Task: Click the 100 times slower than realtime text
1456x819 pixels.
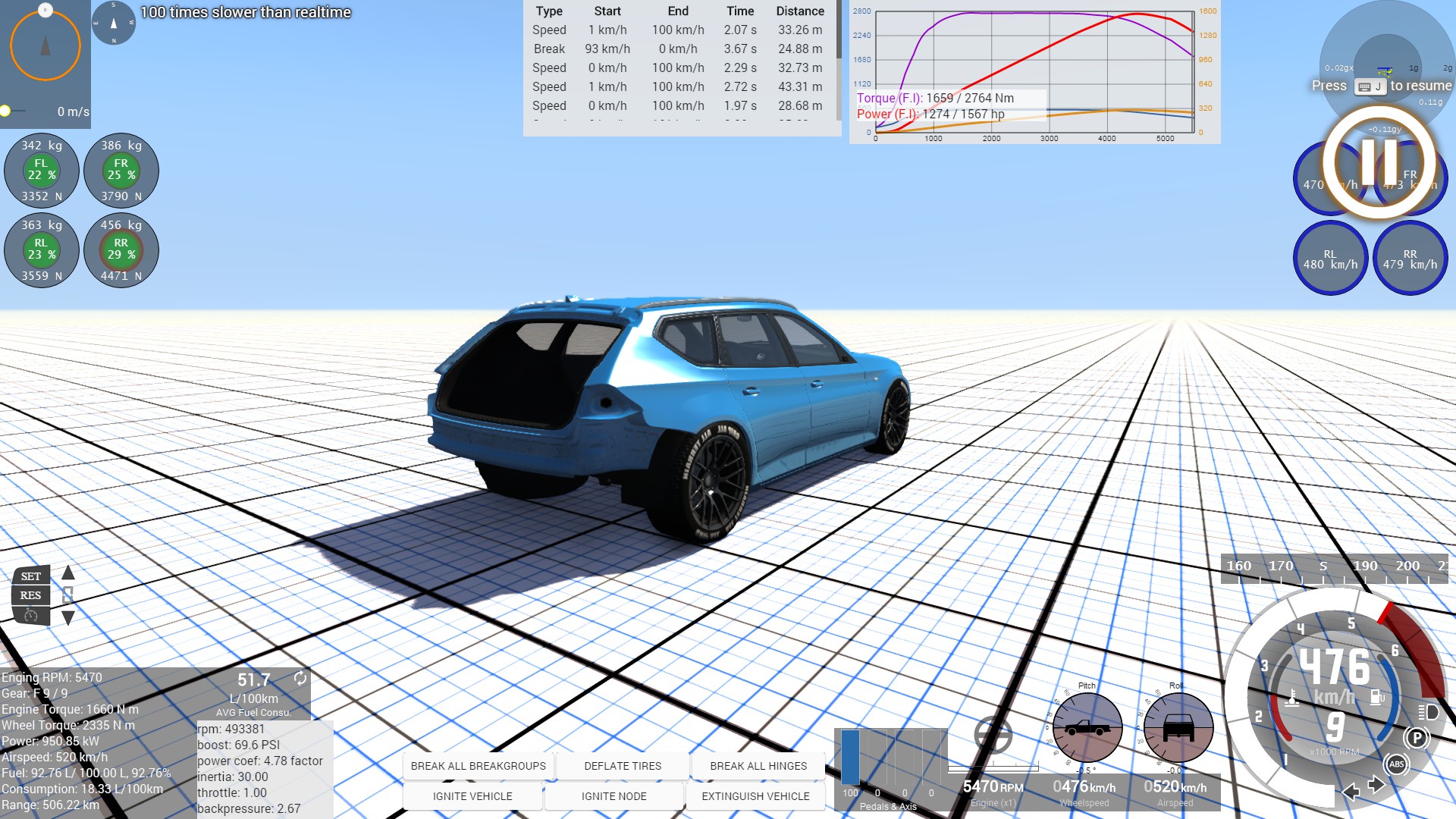Action: click(246, 12)
